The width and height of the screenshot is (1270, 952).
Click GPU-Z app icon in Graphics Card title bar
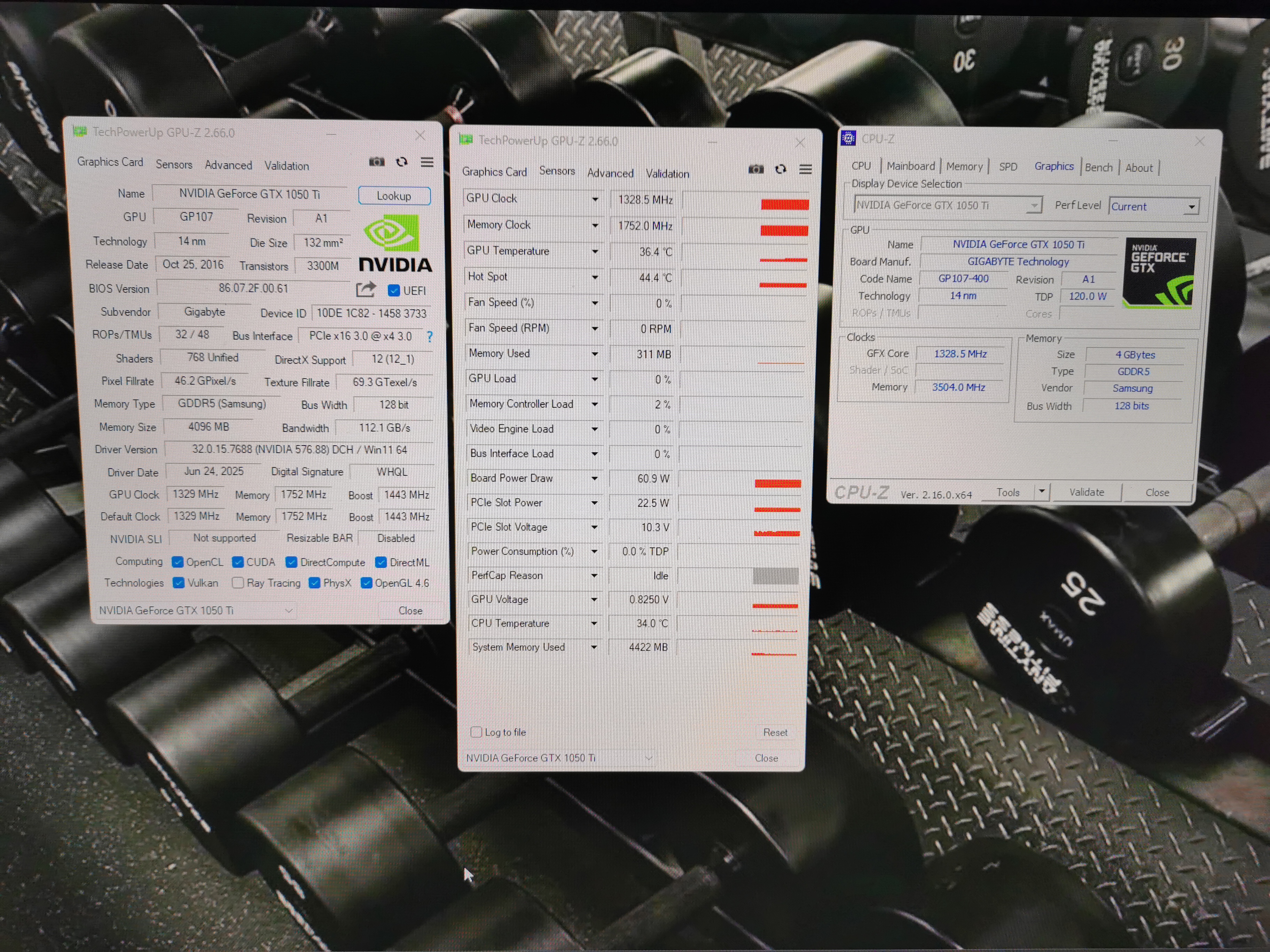pos(80,132)
